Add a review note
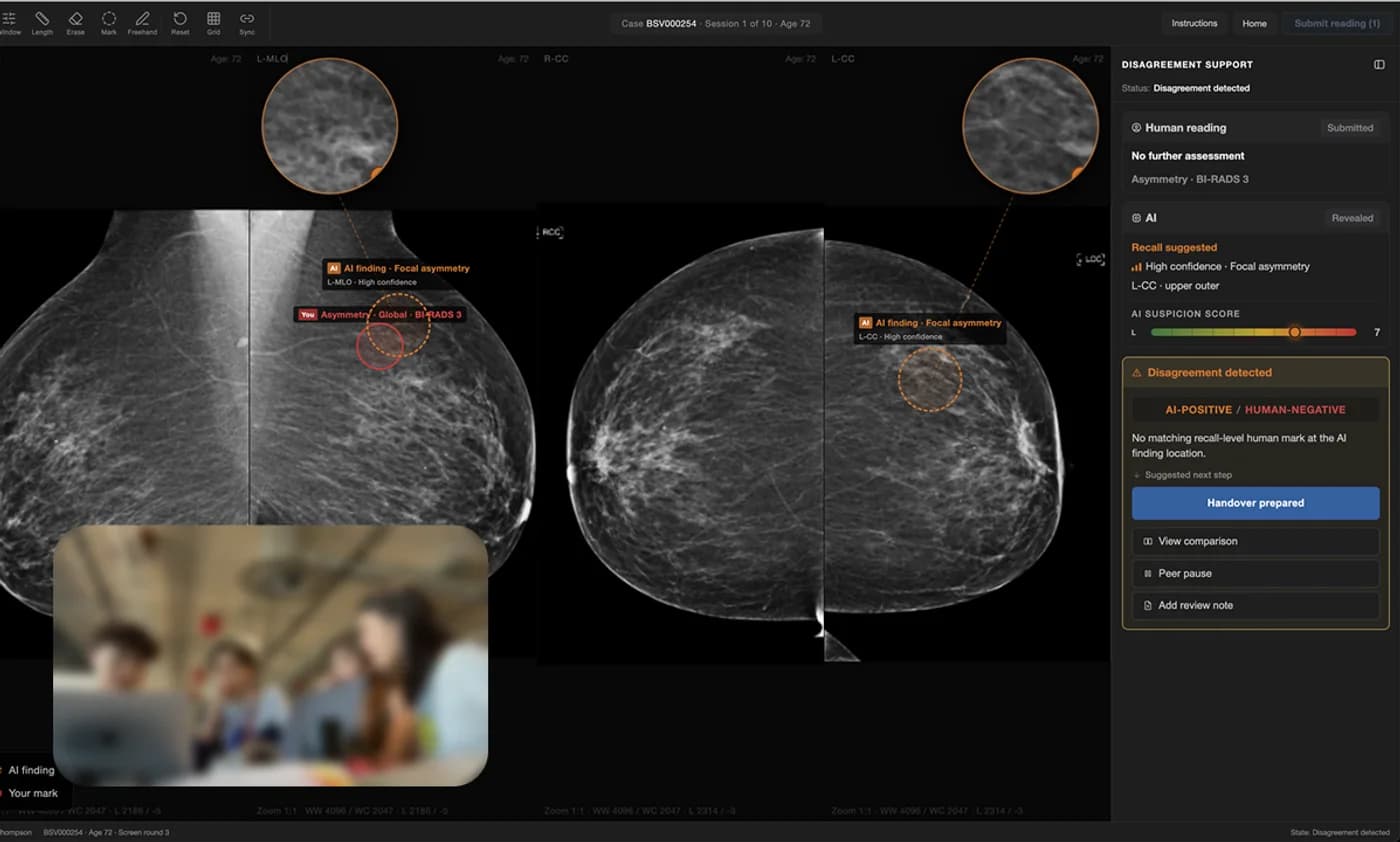Image resolution: width=1400 pixels, height=842 pixels. click(1255, 605)
